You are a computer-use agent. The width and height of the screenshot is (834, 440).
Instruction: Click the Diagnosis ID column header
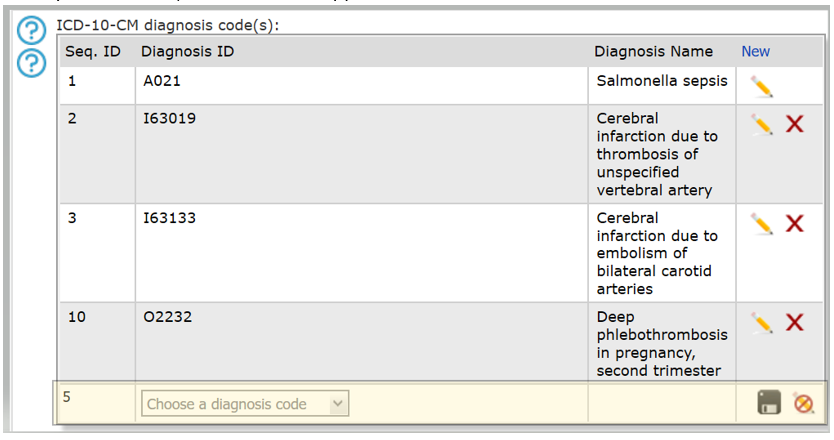[x=187, y=52]
